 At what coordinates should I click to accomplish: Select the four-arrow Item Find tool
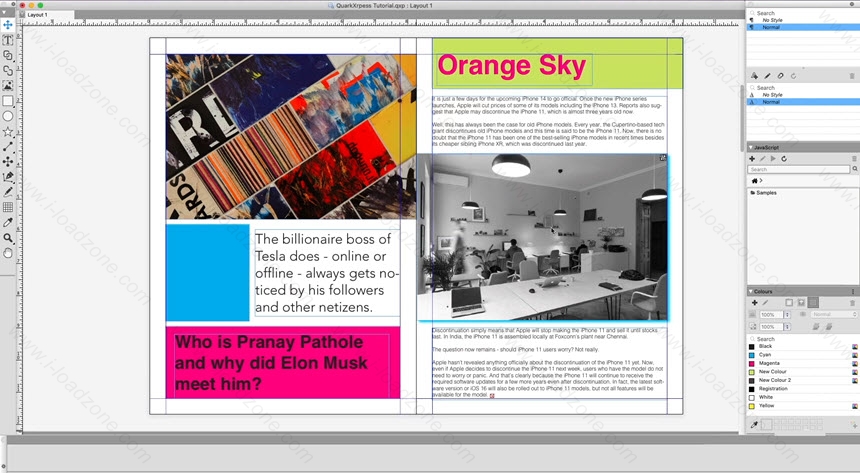click(8, 161)
